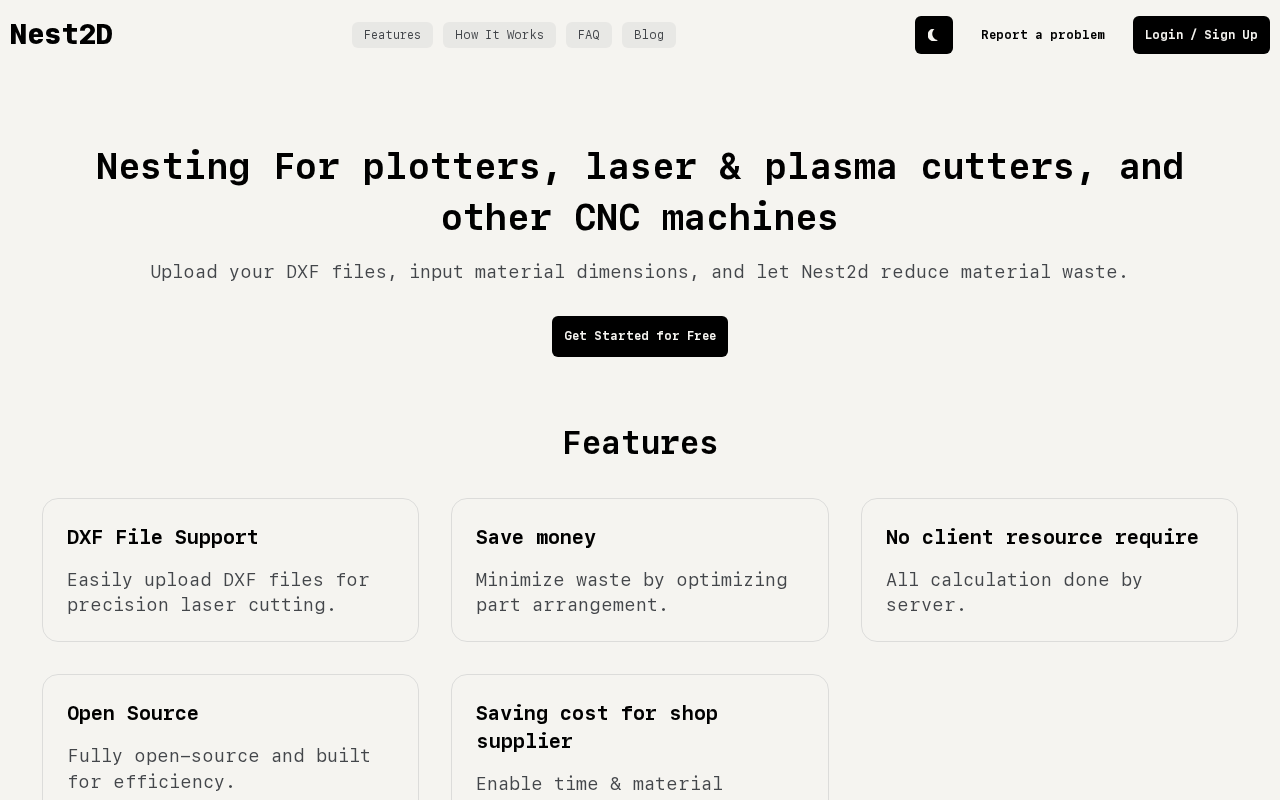Click Get Started for Free
Image resolution: width=1280 pixels, height=800 pixels.
click(x=640, y=336)
